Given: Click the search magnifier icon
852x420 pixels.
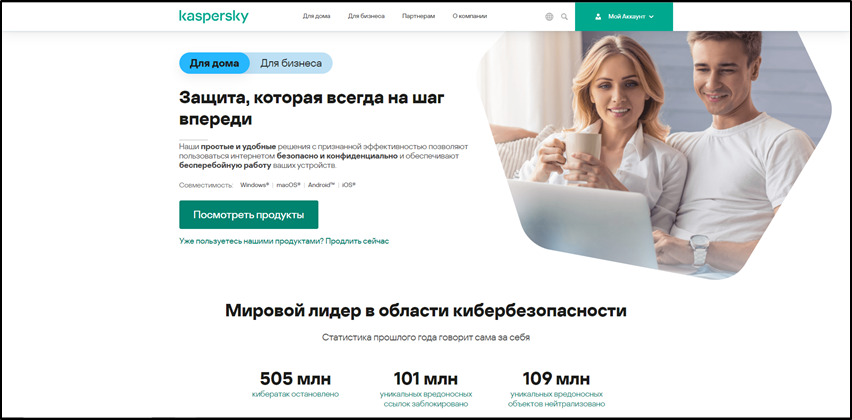Looking at the screenshot, I should coord(565,16).
